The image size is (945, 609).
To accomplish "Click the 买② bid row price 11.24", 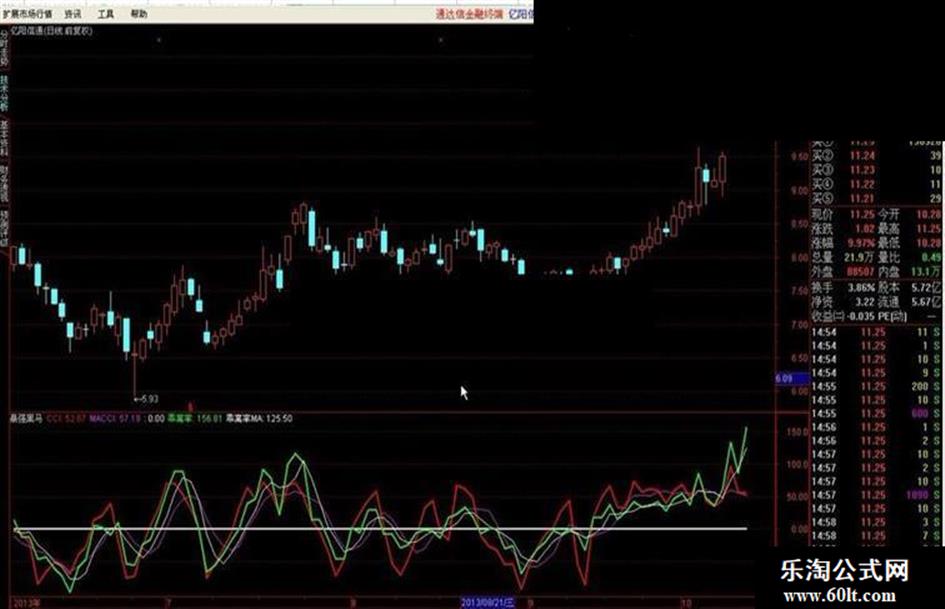I will [x=862, y=156].
